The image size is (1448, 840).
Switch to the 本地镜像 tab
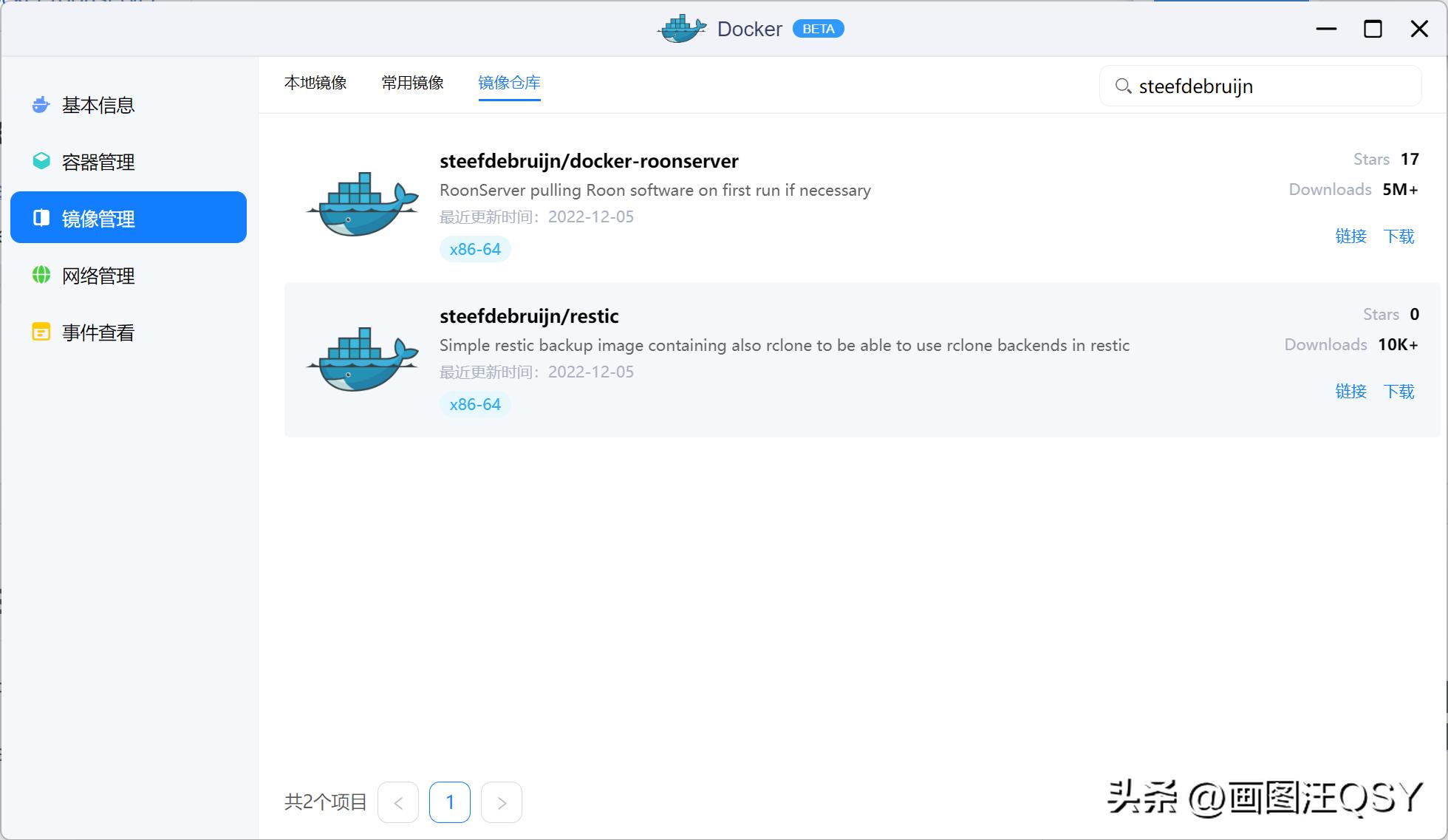pos(316,83)
